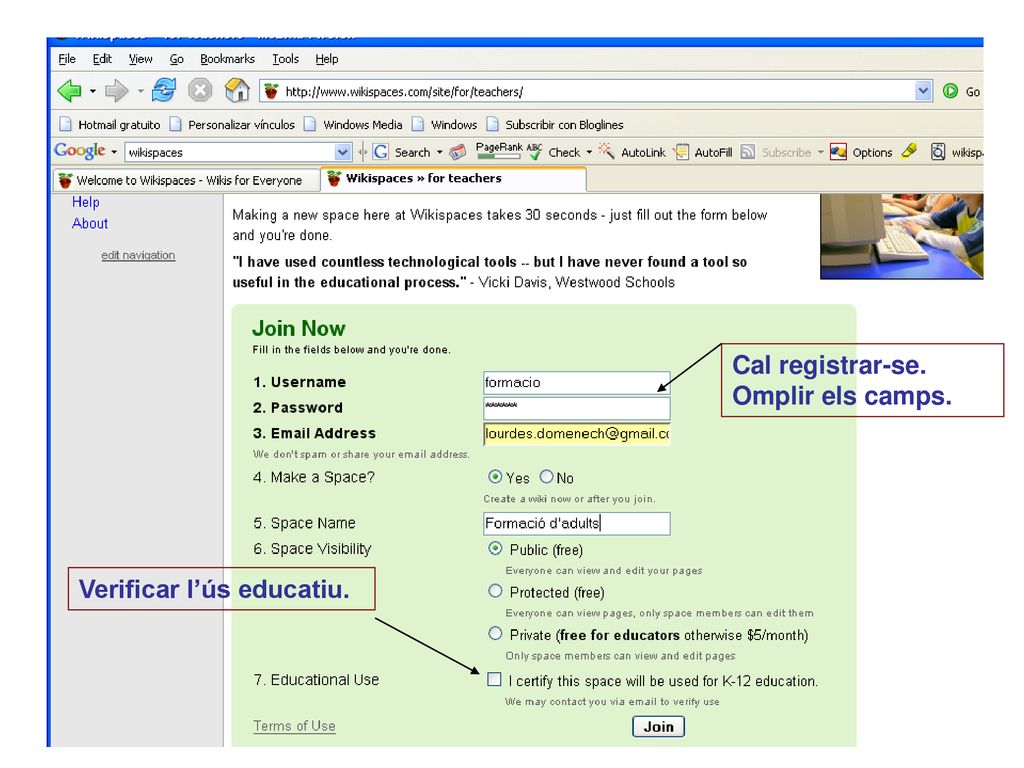This screenshot has width=1024, height=768.
Task: Open the About link in sidebar
Action: [89, 223]
